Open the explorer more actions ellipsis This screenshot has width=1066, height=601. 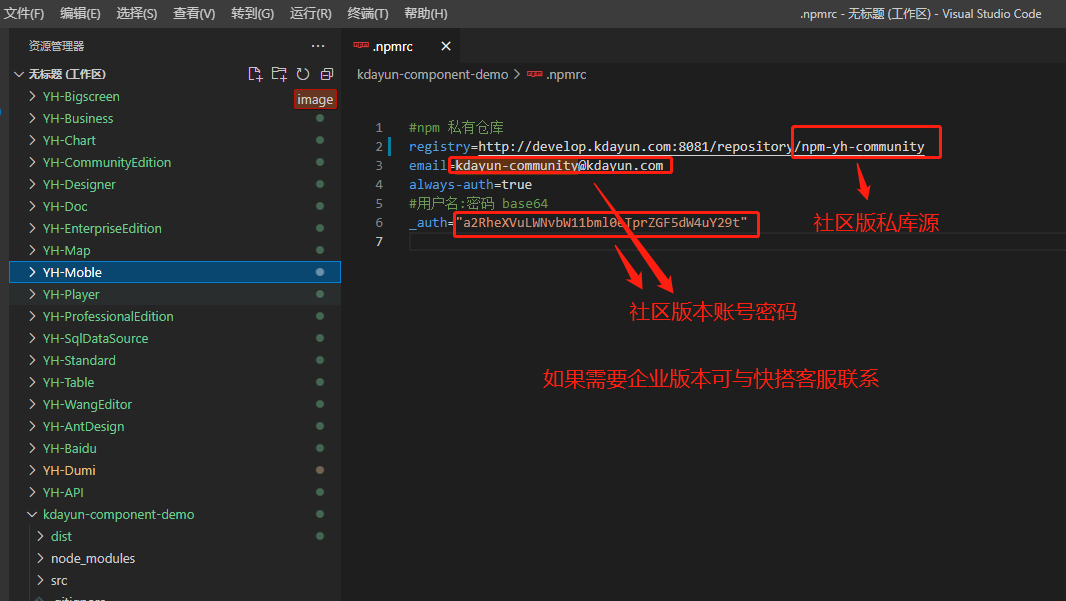click(318, 46)
